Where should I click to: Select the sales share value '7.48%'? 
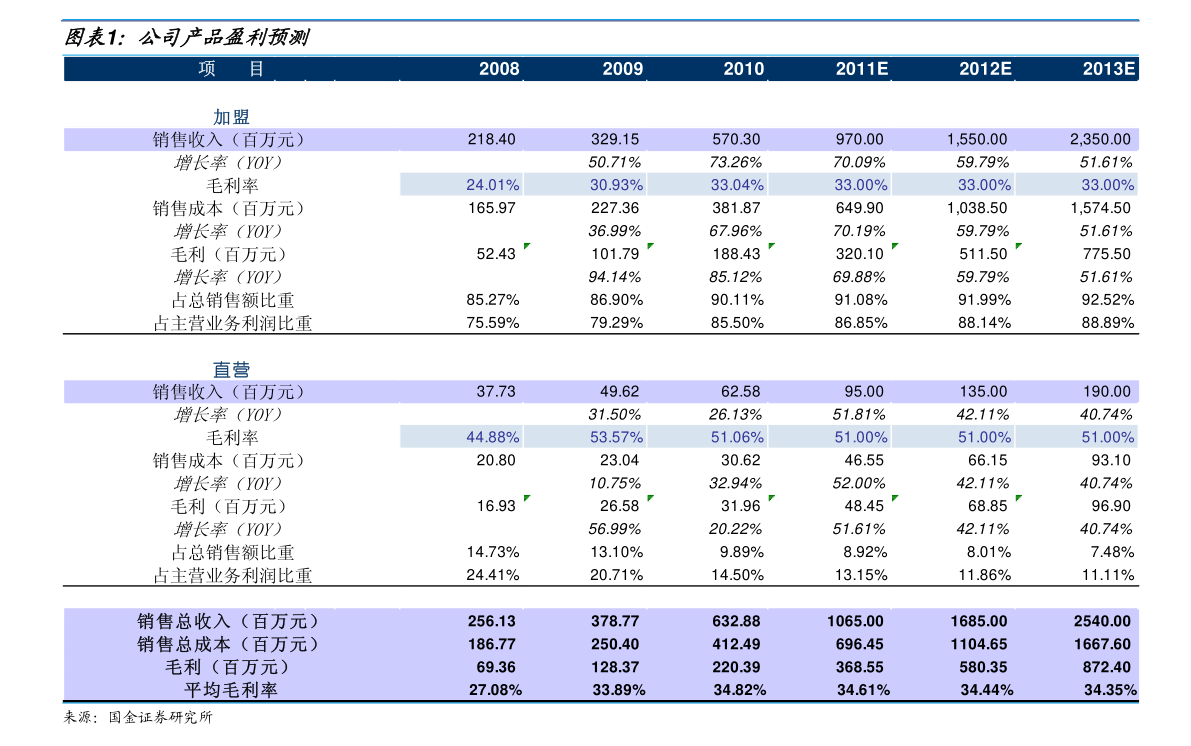click(1112, 552)
